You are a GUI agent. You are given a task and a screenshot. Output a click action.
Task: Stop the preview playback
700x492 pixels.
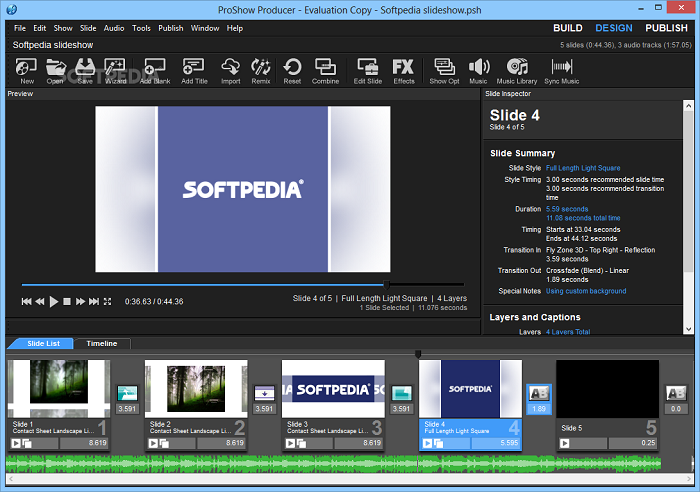(67, 301)
